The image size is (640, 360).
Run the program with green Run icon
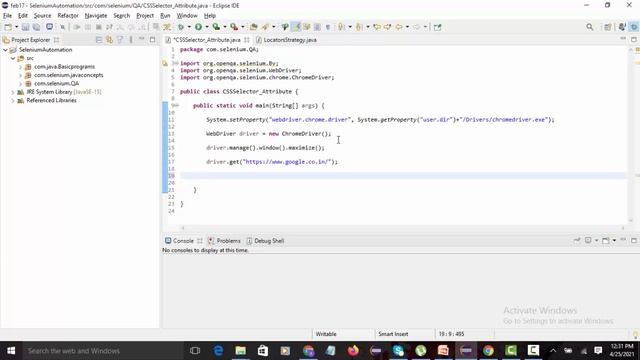pos(198,27)
